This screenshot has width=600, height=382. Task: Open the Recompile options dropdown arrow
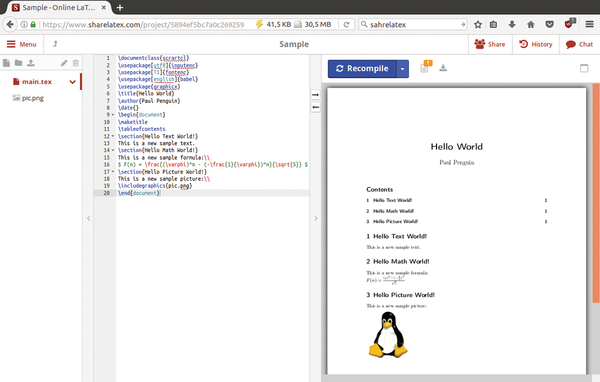pyautogui.click(x=403, y=69)
